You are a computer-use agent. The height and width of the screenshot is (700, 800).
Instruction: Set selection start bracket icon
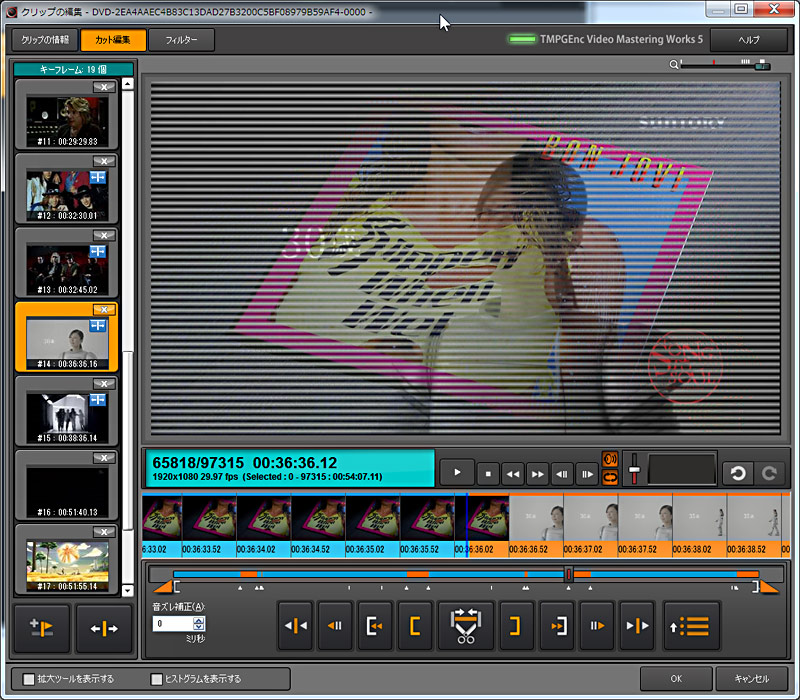415,626
